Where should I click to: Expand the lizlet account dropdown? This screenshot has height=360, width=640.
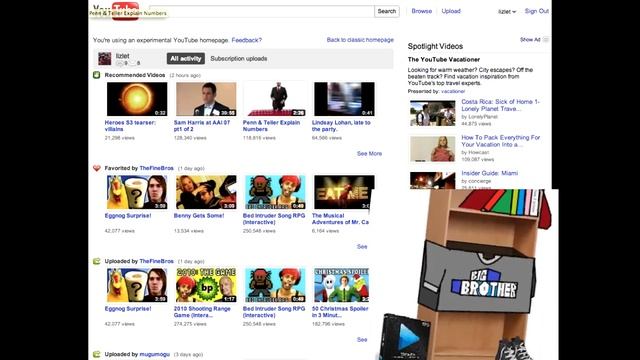point(507,12)
